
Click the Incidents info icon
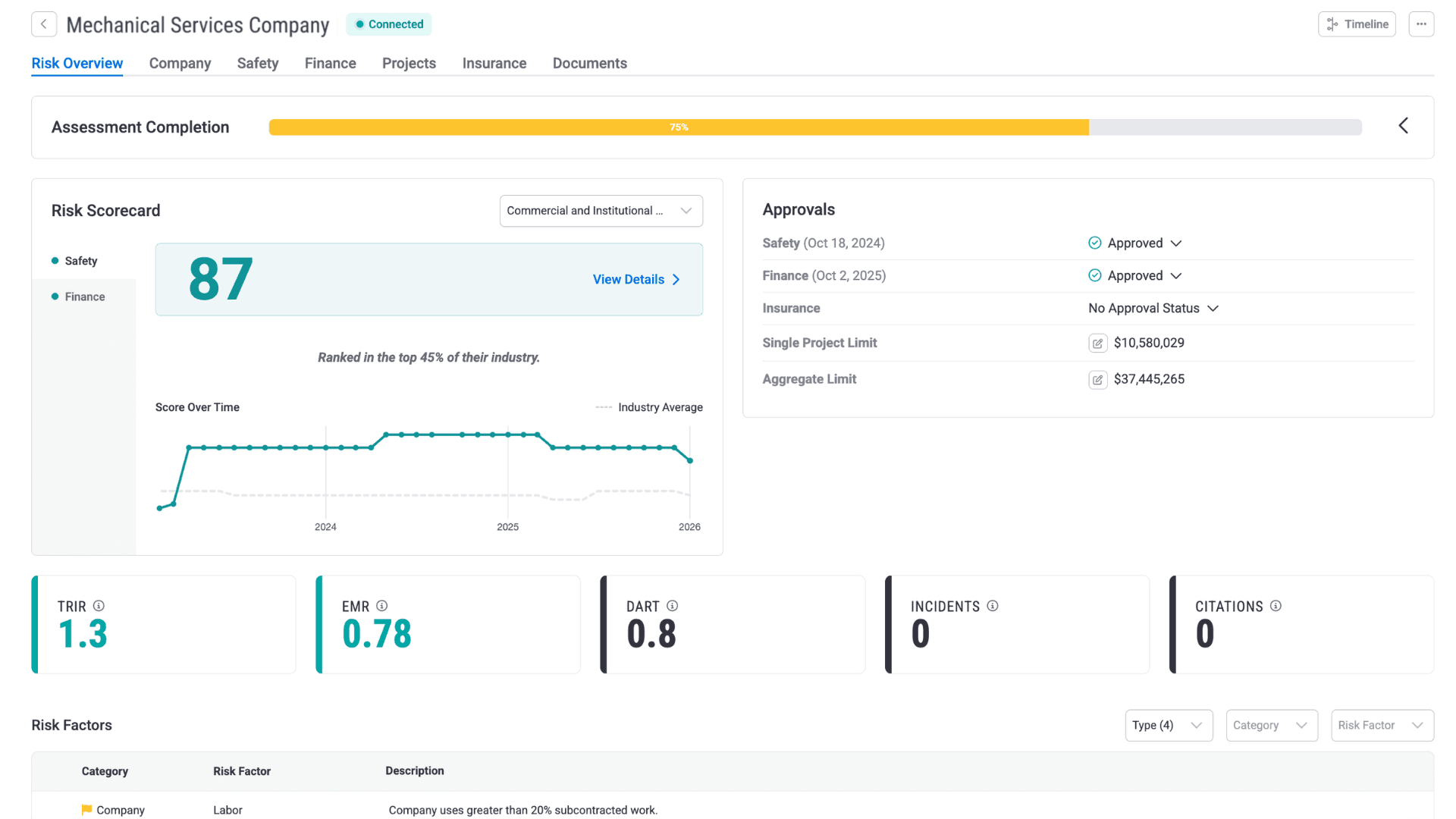[993, 606]
